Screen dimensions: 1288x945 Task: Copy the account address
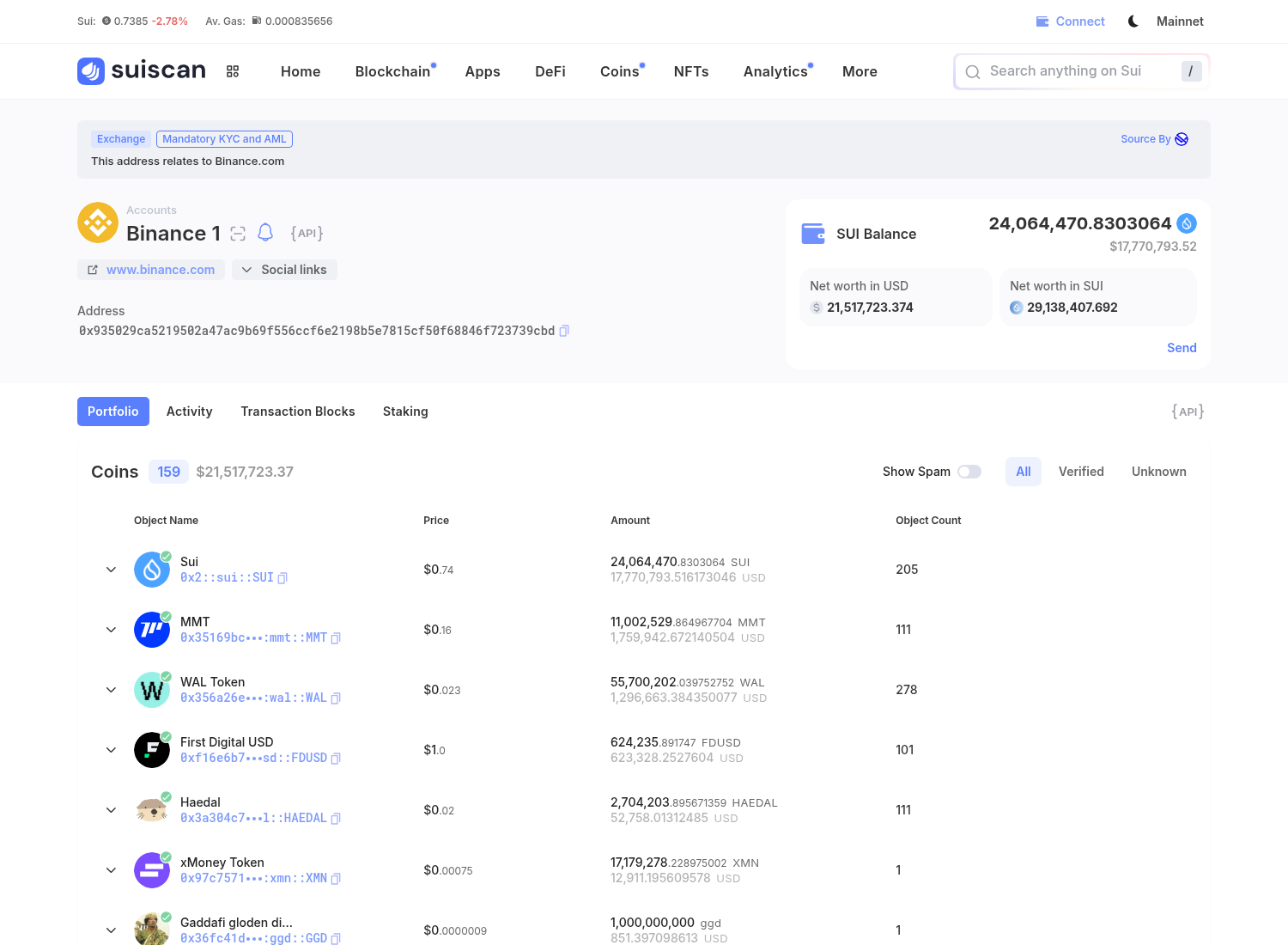pyautogui.click(x=564, y=331)
